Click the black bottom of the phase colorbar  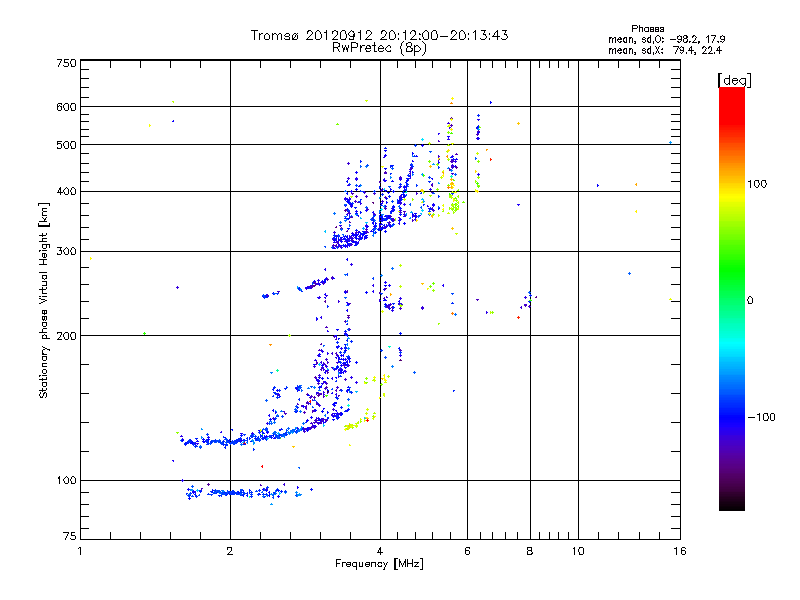[732, 503]
